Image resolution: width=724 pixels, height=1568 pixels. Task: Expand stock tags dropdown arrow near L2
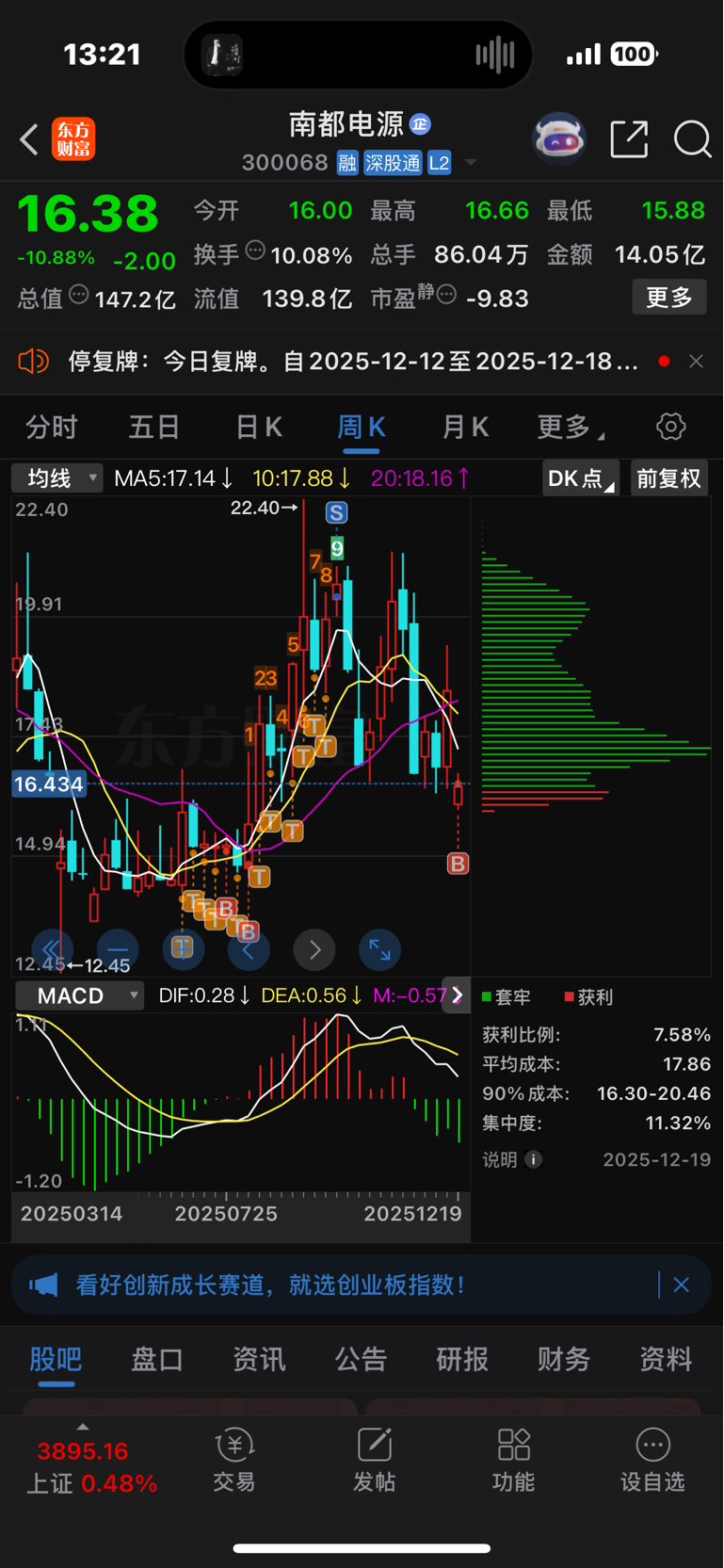(x=471, y=163)
